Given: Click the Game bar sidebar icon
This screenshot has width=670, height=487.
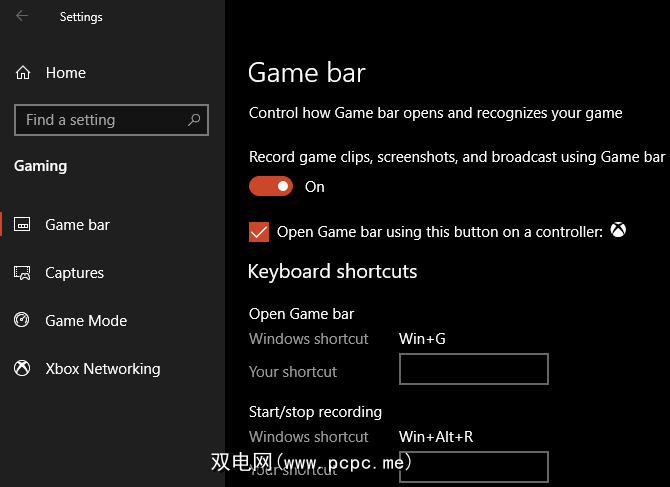Looking at the screenshot, I should point(22,224).
